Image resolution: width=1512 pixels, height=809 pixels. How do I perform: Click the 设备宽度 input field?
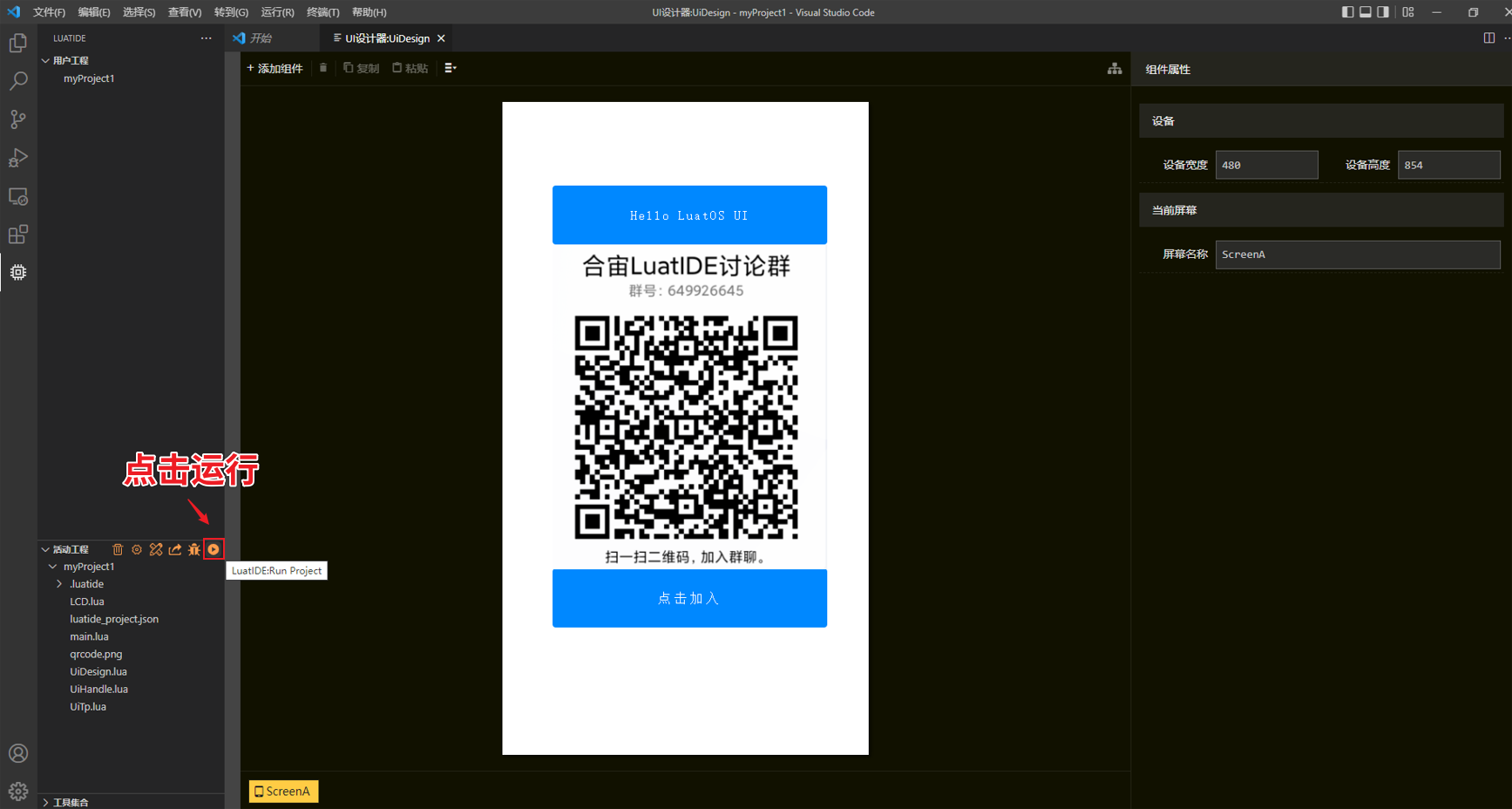(1266, 165)
